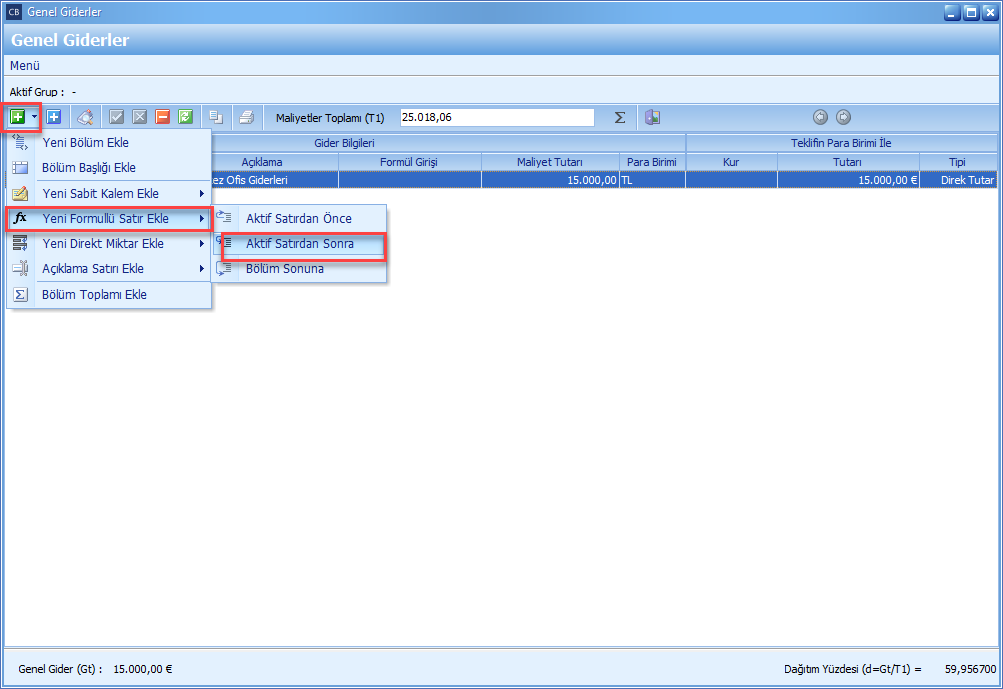Click the orange minus delete icon
Screen dimensions: 1003x689
(x=162, y=117)
